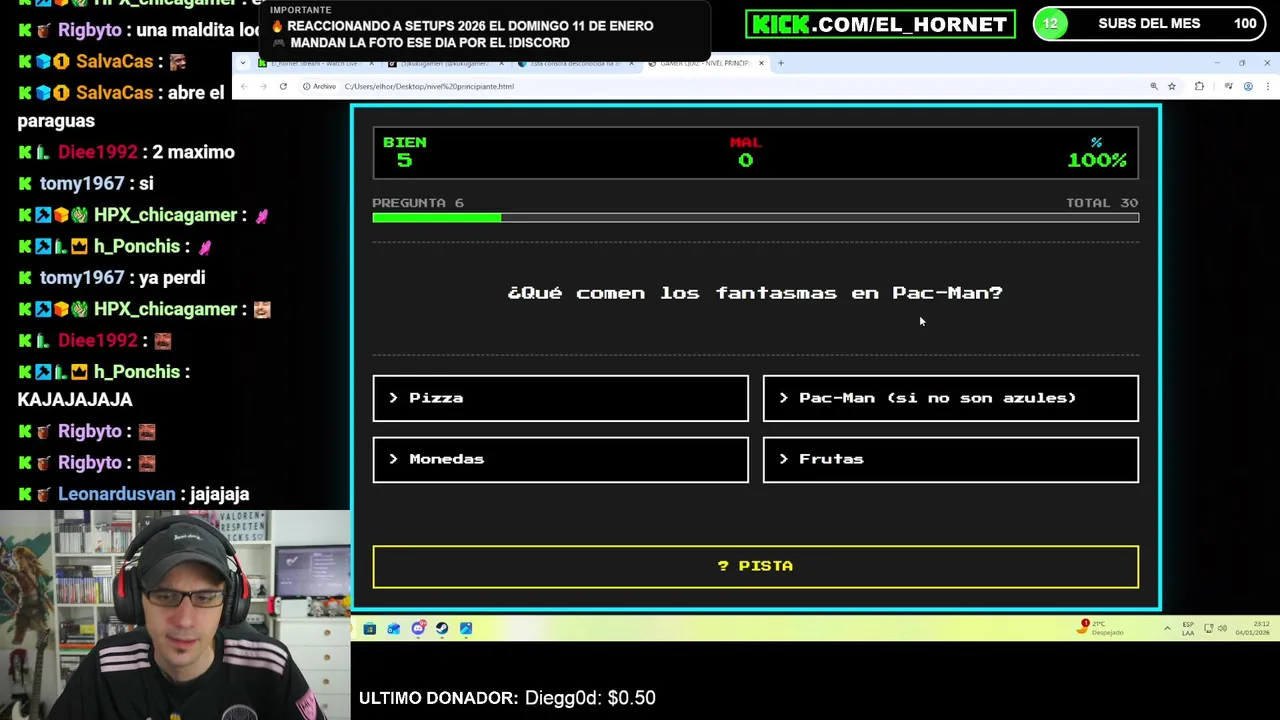Screen dimensions: 1280x720
Task: Click the 100% accuracy indicator
Action: pyautogui.click(x=1097, y=152)
